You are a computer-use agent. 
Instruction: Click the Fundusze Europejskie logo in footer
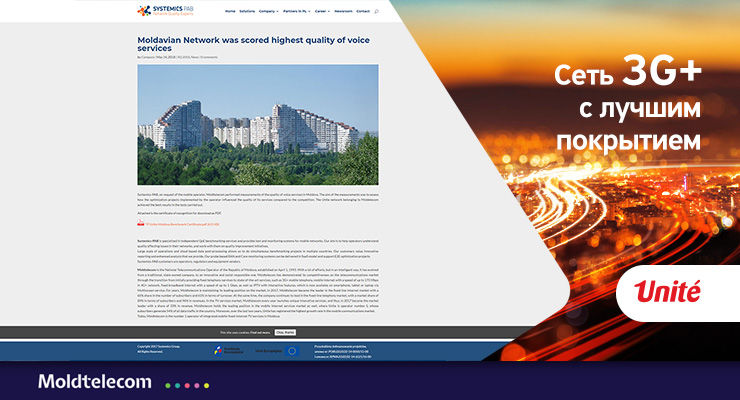[228, 350]
